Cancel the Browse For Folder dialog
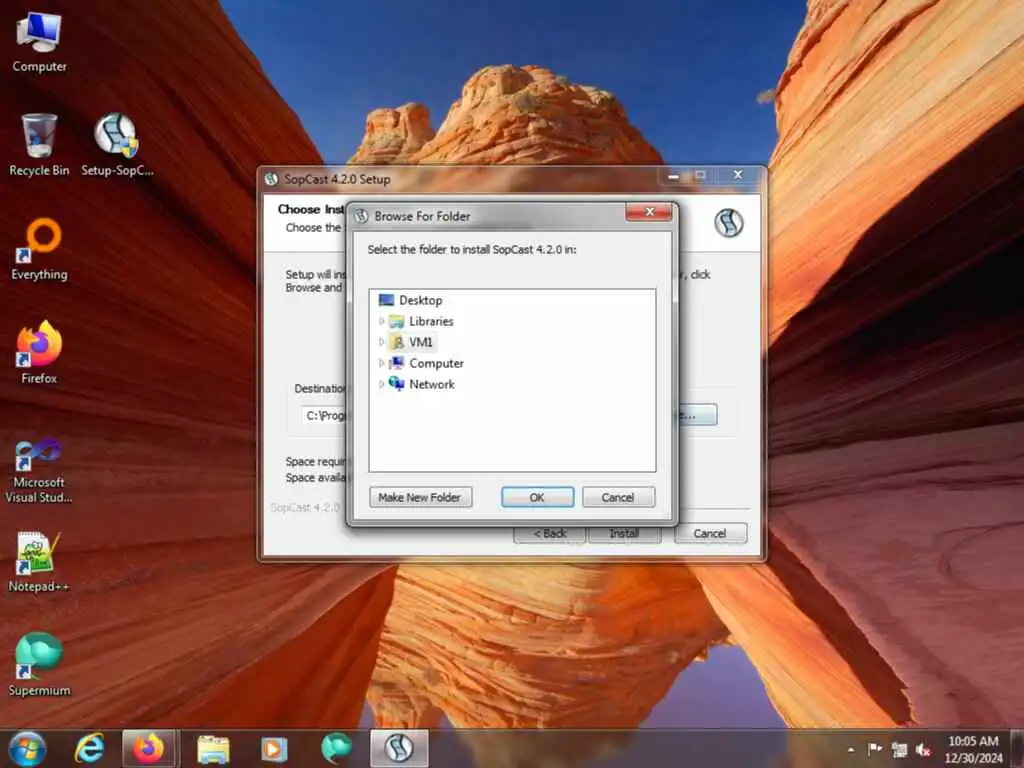 pos(618,498)
